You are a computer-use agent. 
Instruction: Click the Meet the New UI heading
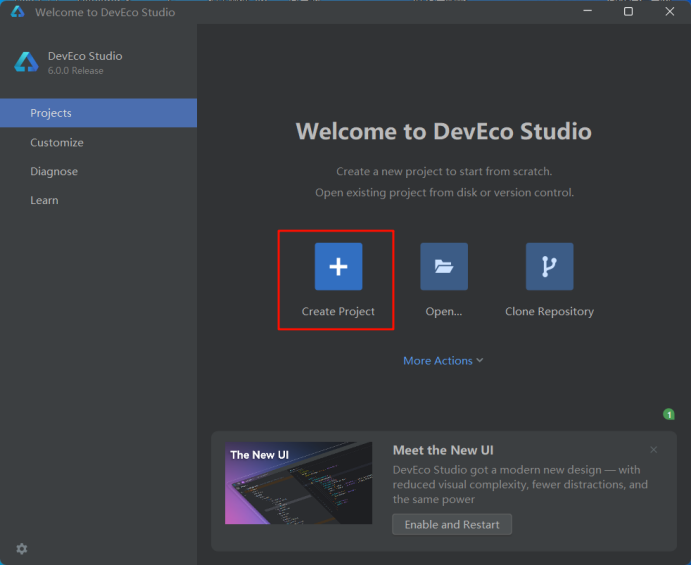point(443,450)
